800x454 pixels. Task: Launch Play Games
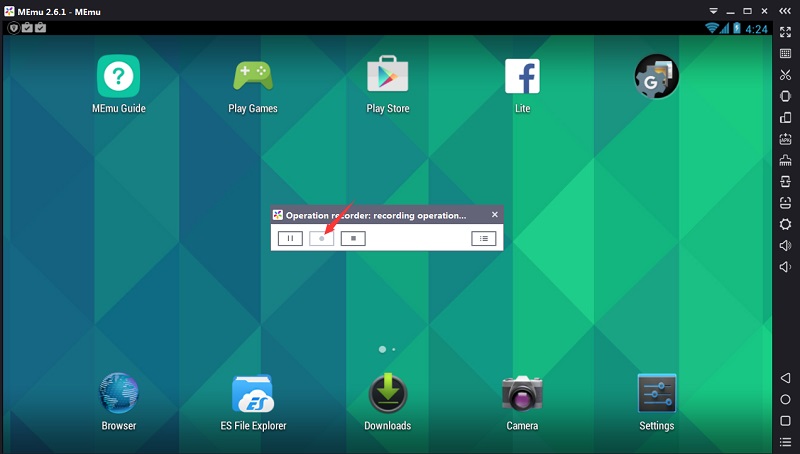click(x=253, y=76)
